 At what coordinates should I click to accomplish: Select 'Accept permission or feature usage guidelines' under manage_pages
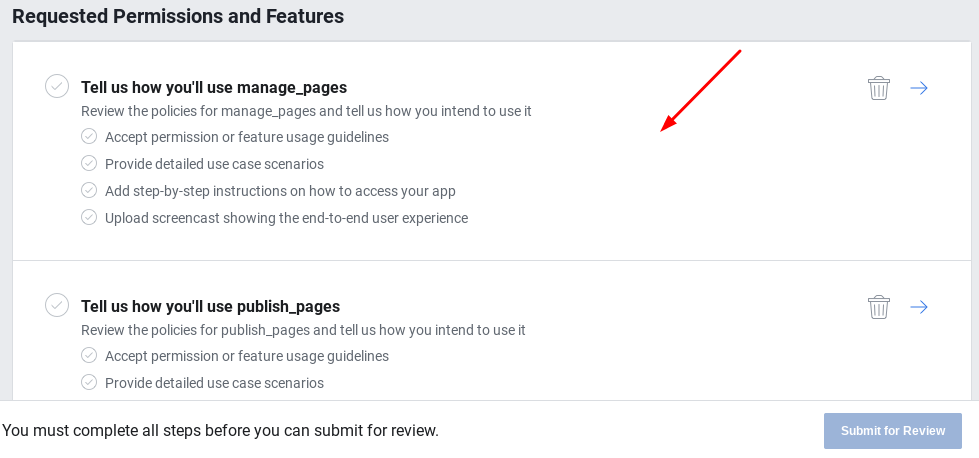pos(247,137)
